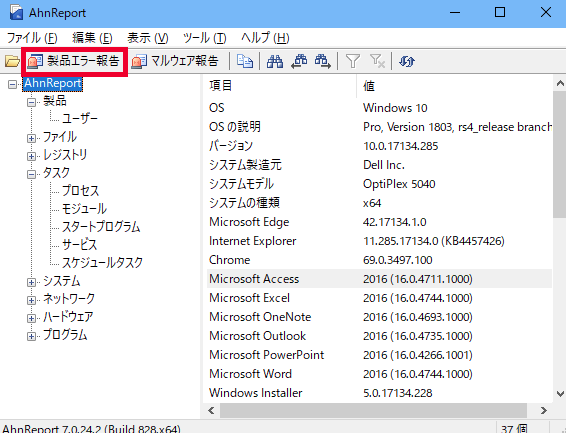Click the 項目 column header
Viewport: 566px width, 433px height.
pyautogui.click(x=280, y=86)
